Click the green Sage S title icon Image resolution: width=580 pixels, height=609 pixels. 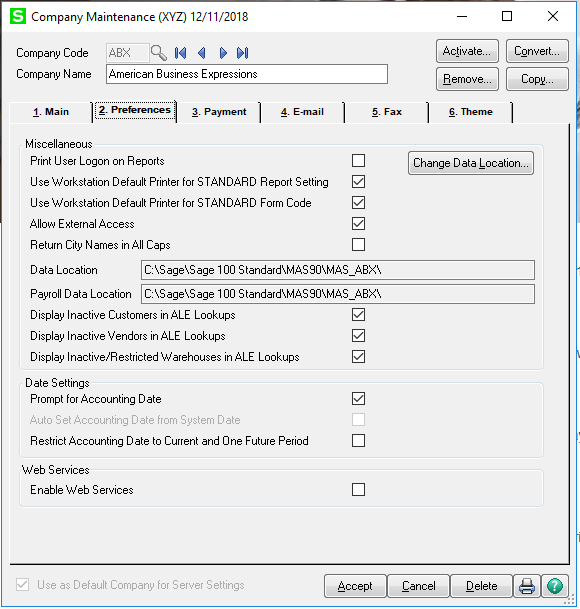[x=18, y=17]
